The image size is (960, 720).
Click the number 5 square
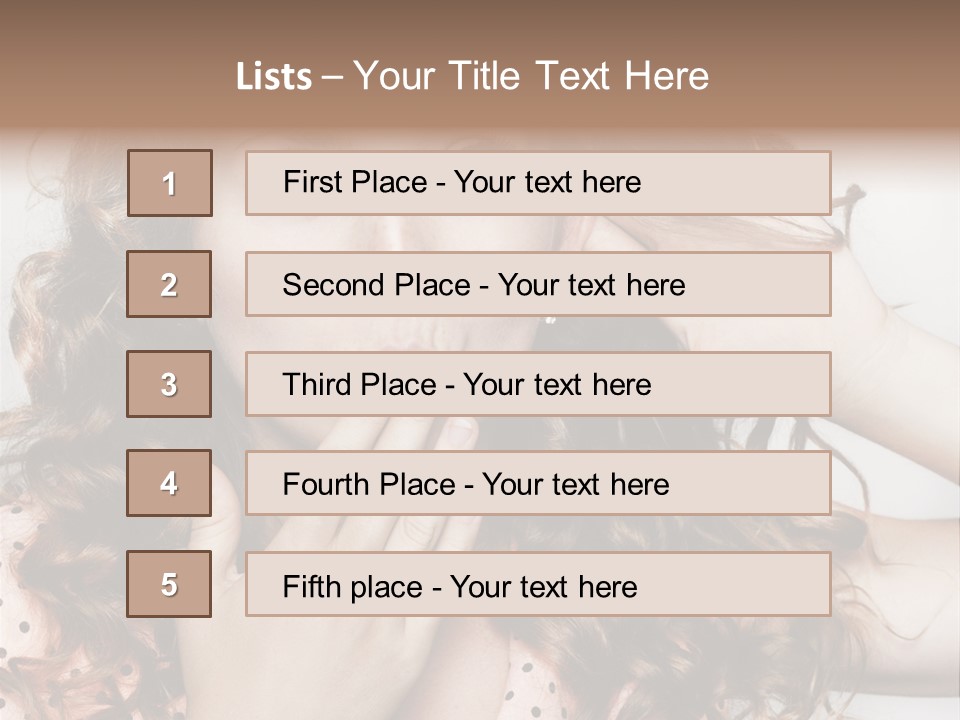click(169, 584)
